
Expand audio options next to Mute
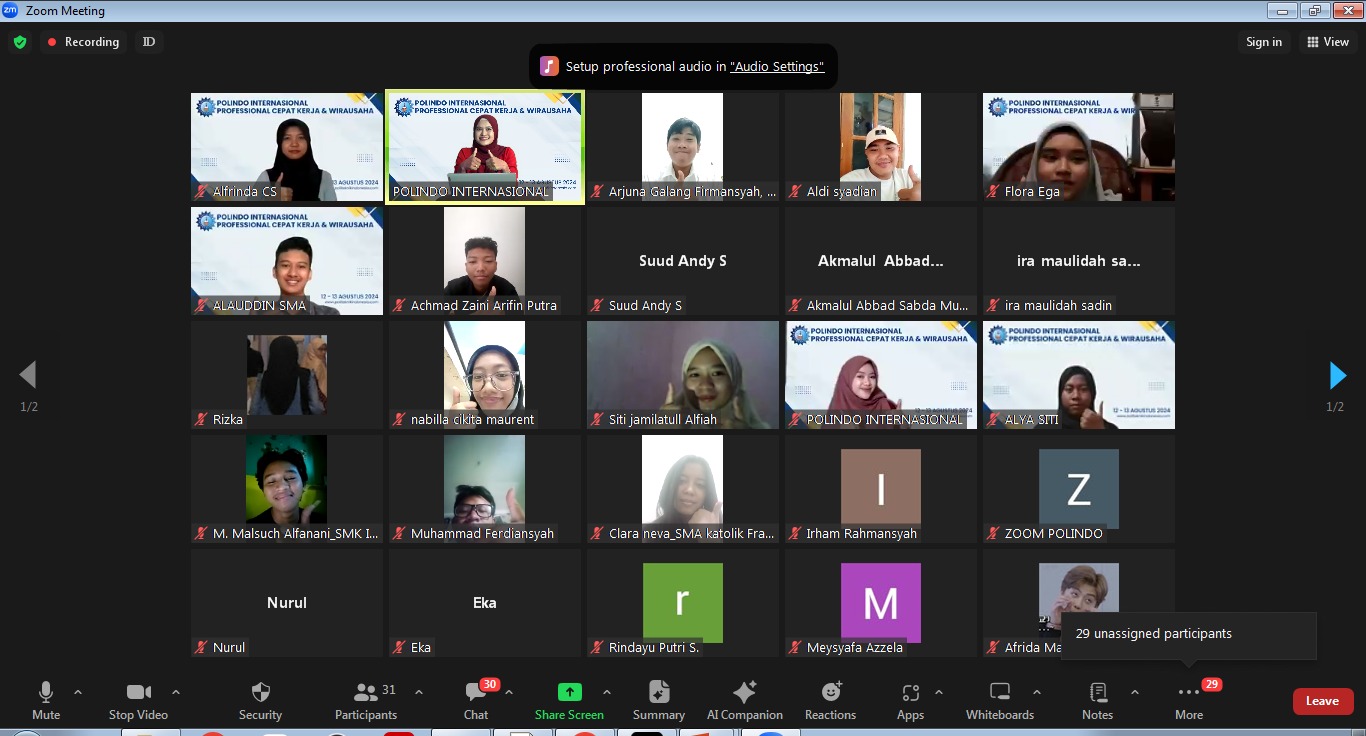click(77, 691)
